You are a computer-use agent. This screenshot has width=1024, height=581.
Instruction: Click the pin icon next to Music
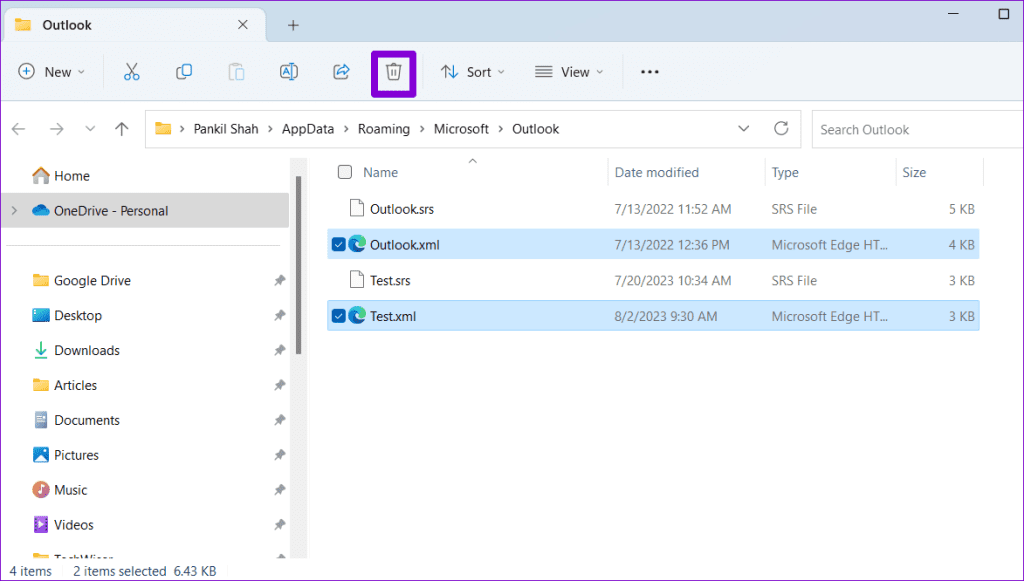(x=280, y=490)
